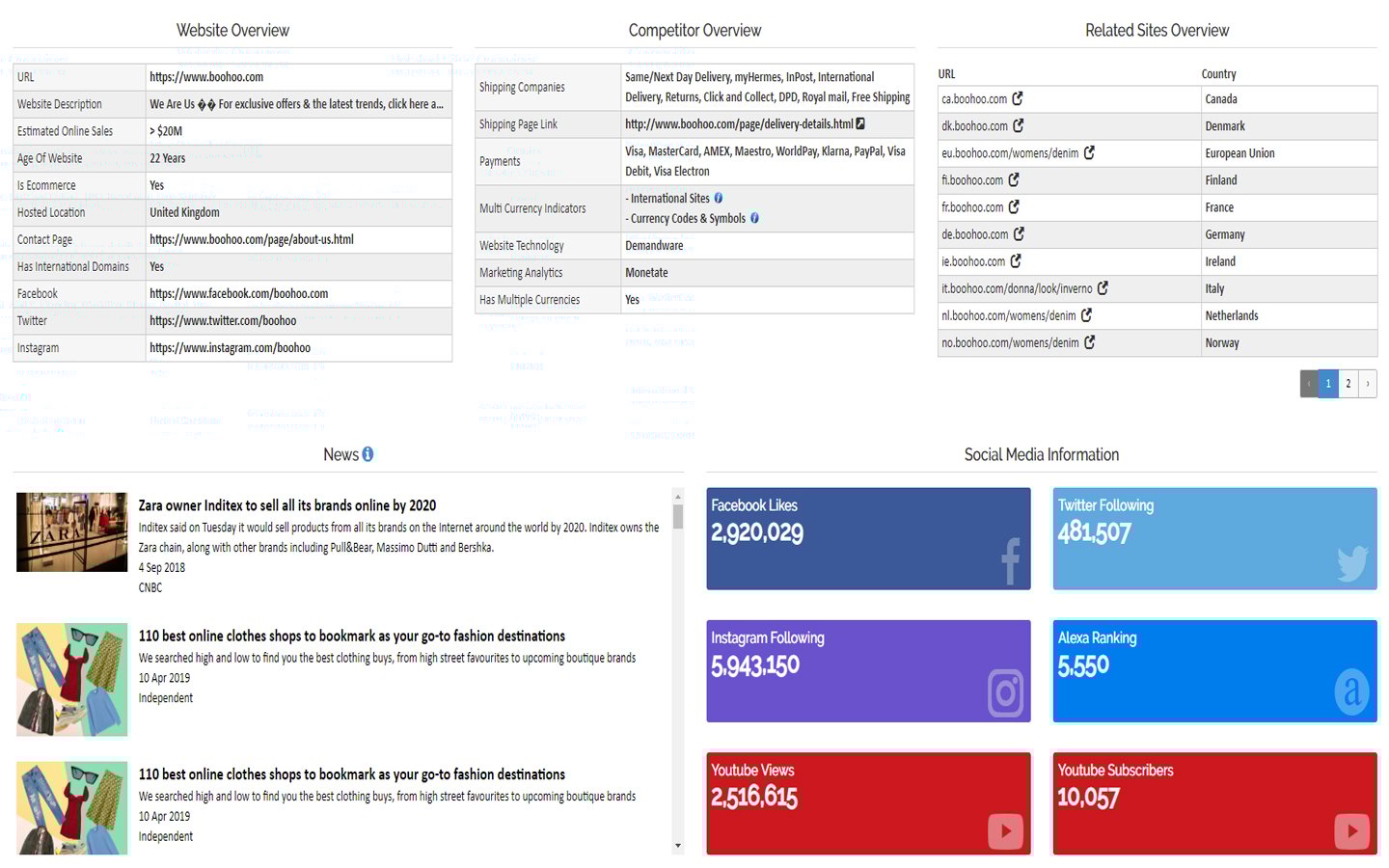The width and height of the screenshot is (1389, 868).
Task: Open external link icon for nl.boohoo.com/womens/denim
Action: coord(1086,314)
